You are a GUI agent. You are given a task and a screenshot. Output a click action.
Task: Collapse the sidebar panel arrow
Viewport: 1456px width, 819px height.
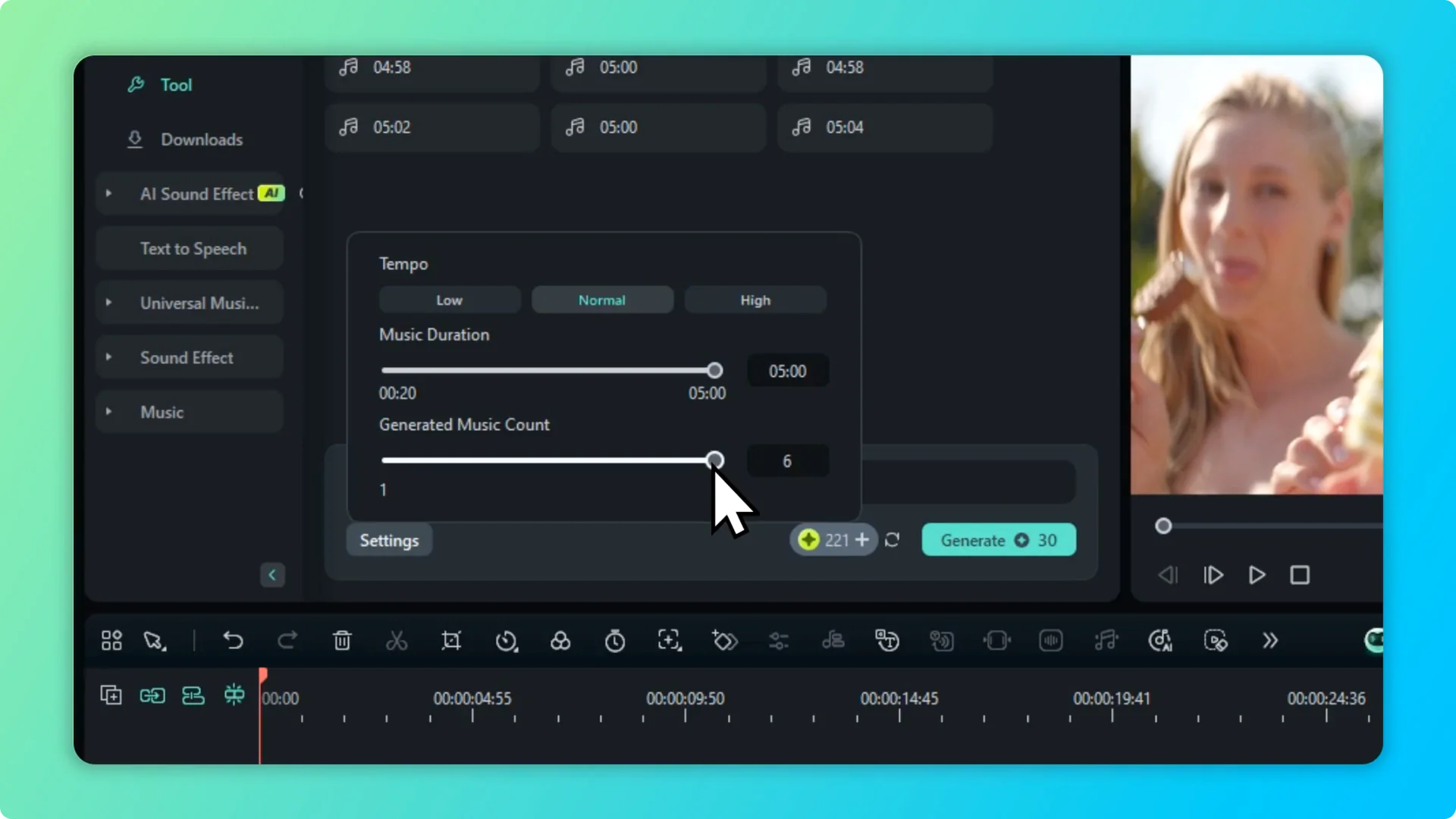tap(272, 575)
